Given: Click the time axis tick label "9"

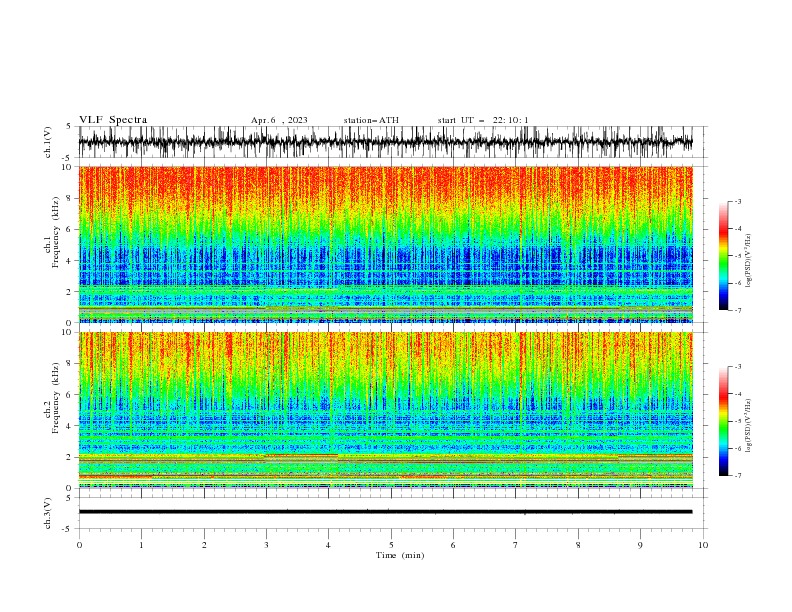Looking at the screenshot, I should [640, 545].
